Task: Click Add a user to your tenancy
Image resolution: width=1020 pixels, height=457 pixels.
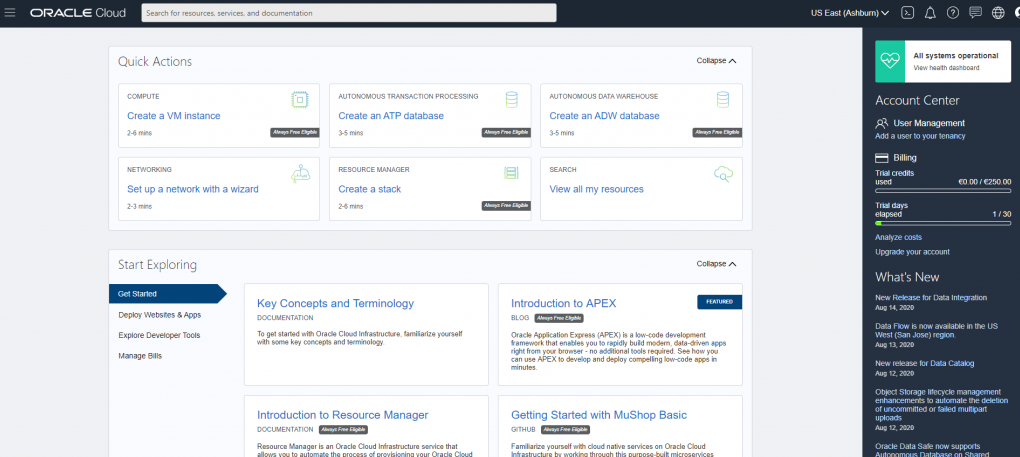Action: tap(920, 136)
